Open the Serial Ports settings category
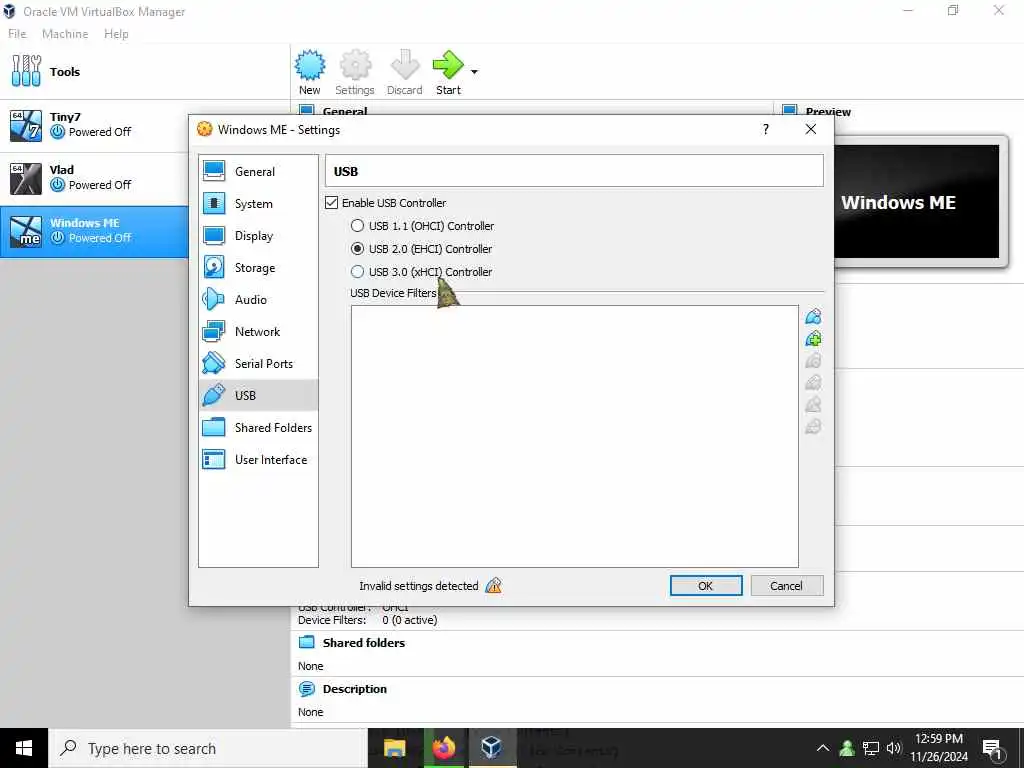 point(258,363)
